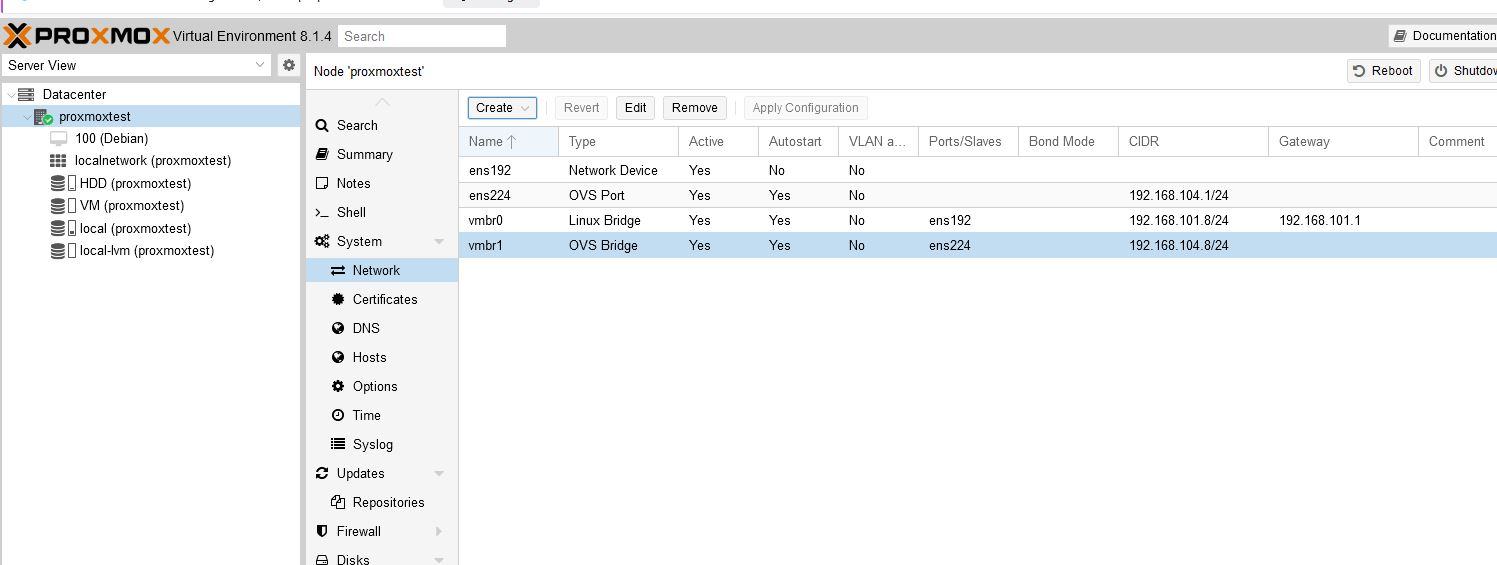Click the proxmoxtest node icon
This screenshot has width=1497, height=565.
coord(43,116)
